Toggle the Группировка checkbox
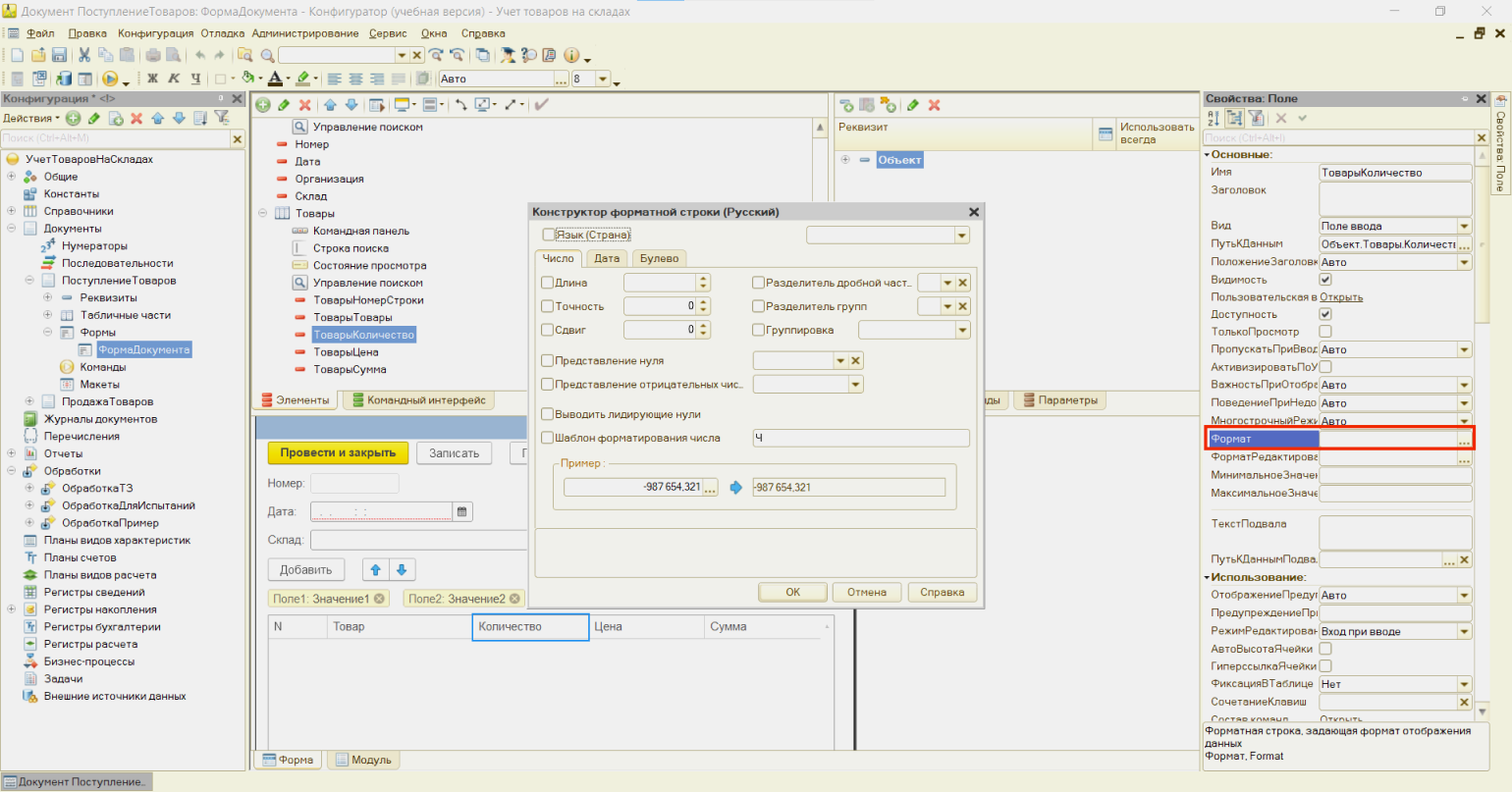 (x=758, y=331)
